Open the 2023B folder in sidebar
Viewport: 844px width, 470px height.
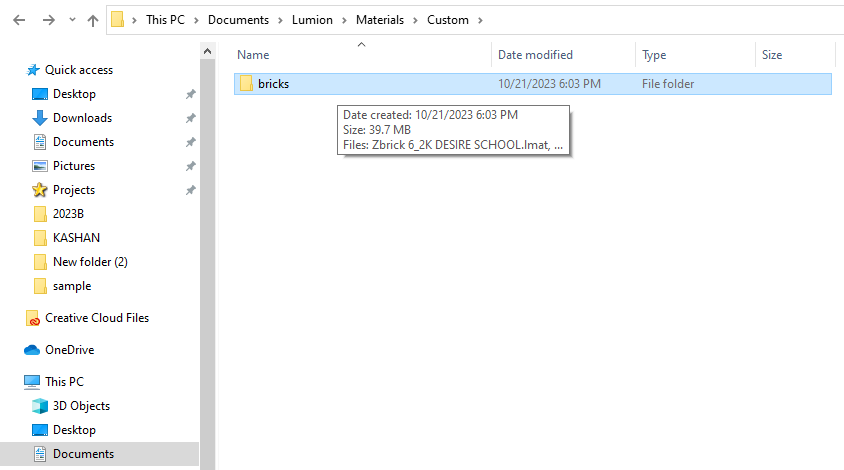(68, 214)
